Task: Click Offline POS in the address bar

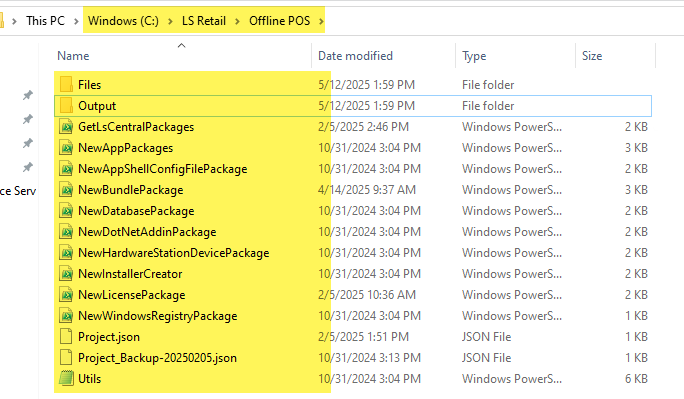Action: pyautogui.click(x=280, y=21)
